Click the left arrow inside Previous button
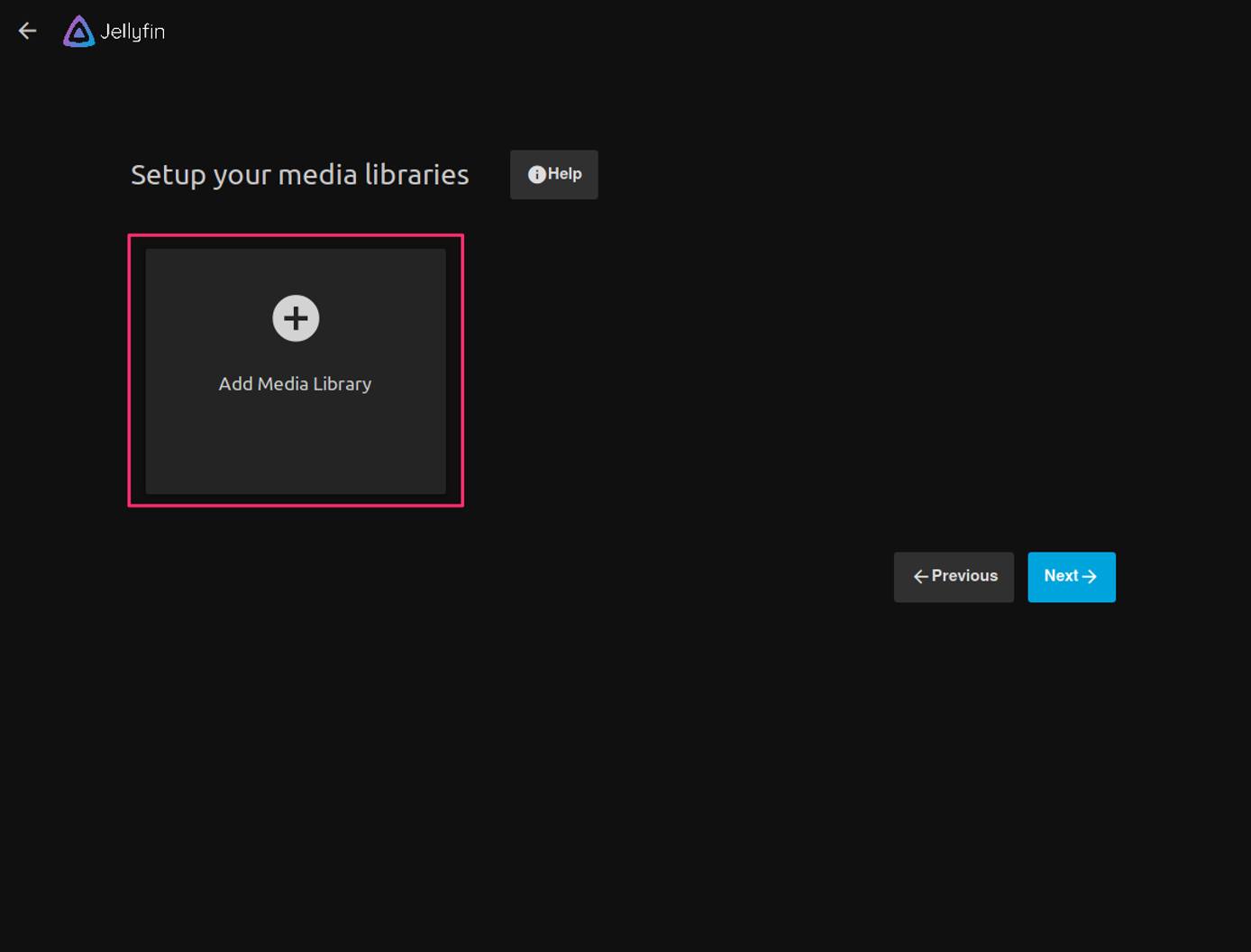1251x952 pixels. (x=920, y=577)
